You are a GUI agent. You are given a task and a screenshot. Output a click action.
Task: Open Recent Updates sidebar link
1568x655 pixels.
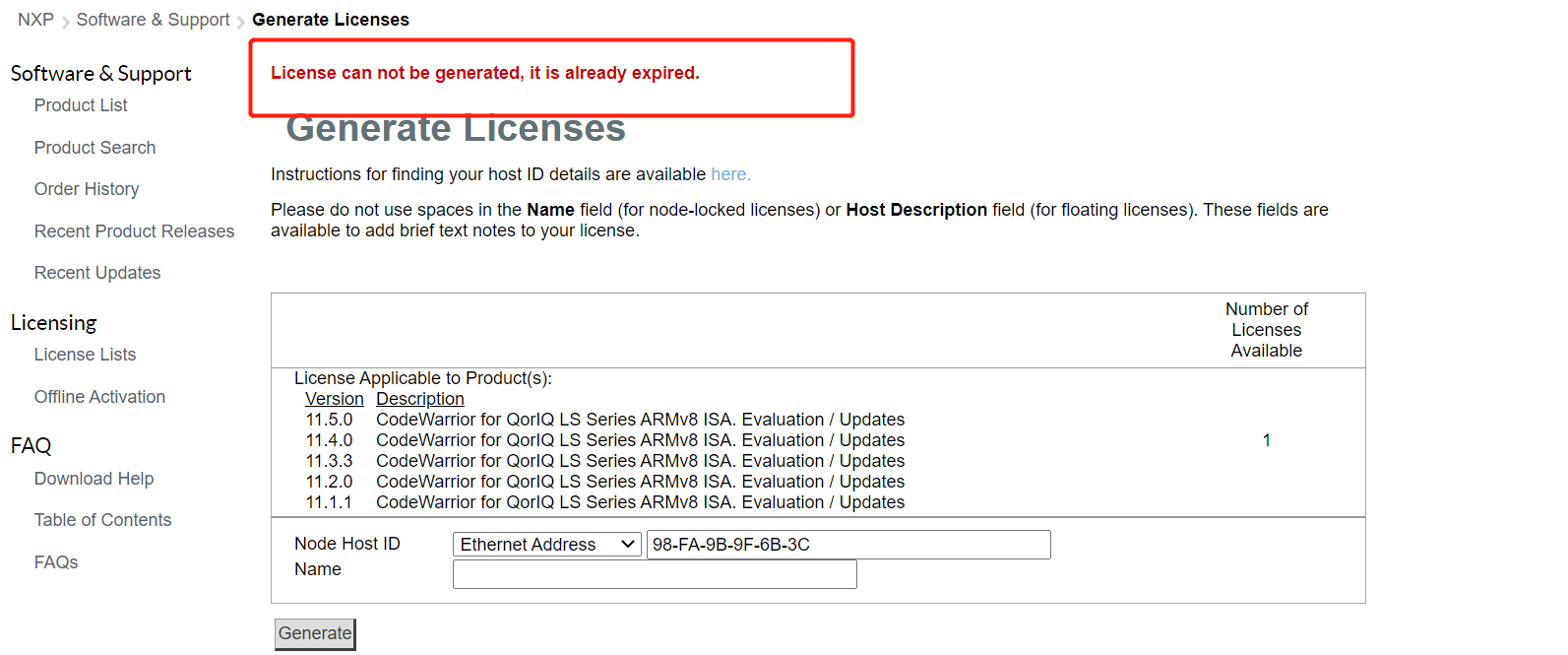[97, 273]
